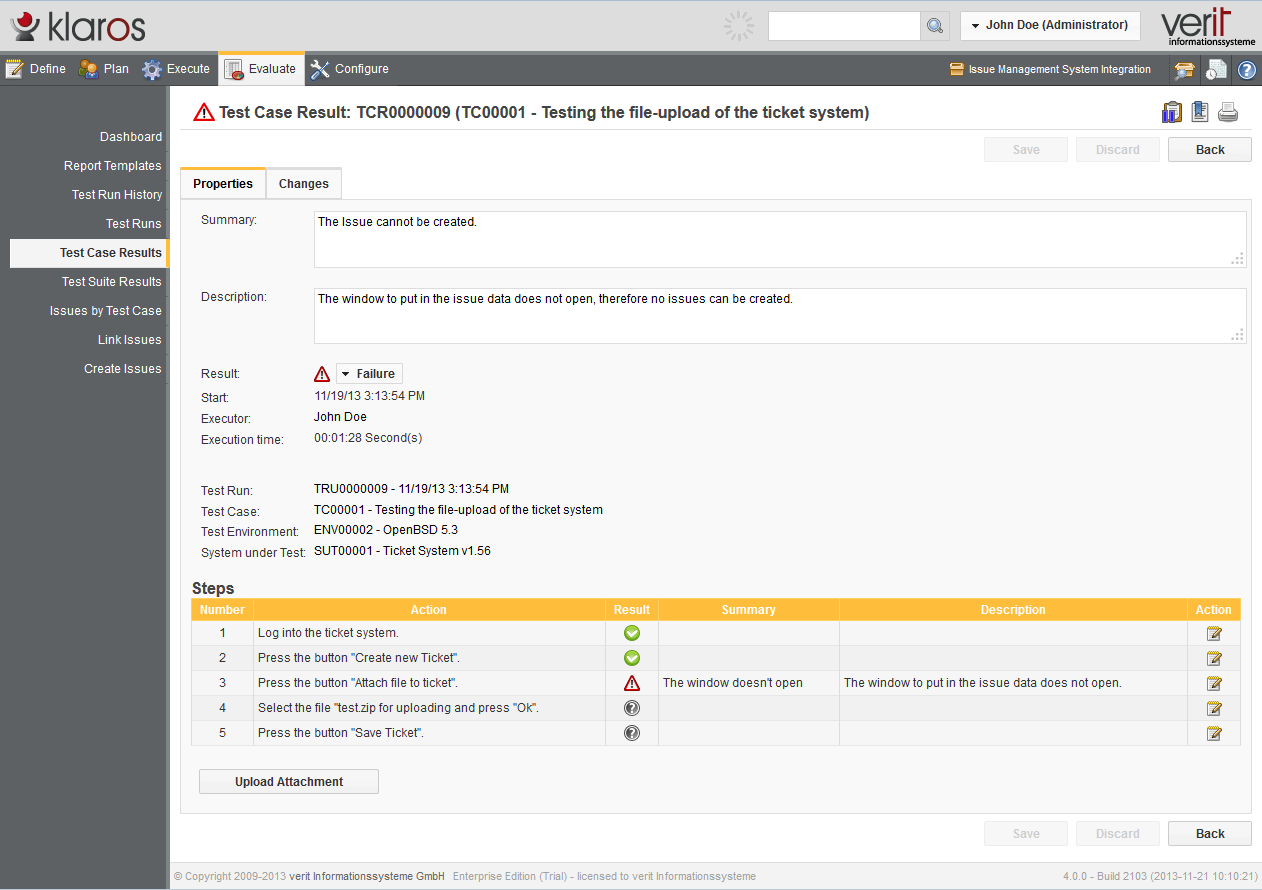
Task: Click the search magnifier button in the header
Action: tap(935, 26)
